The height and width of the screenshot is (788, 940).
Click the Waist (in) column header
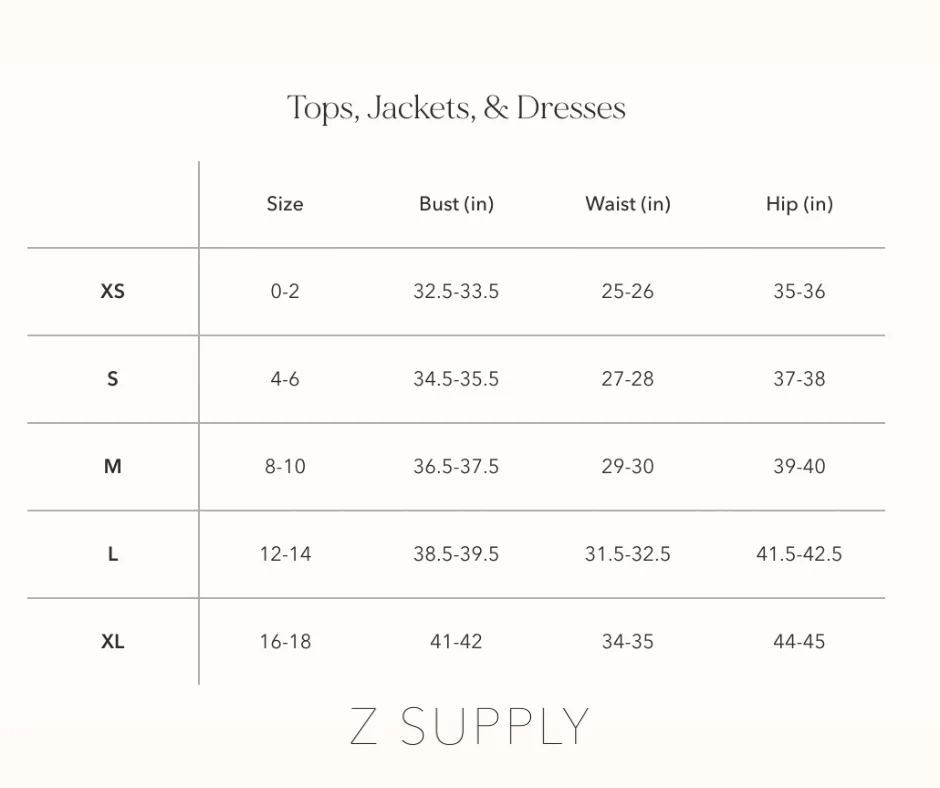pos(628,204)
